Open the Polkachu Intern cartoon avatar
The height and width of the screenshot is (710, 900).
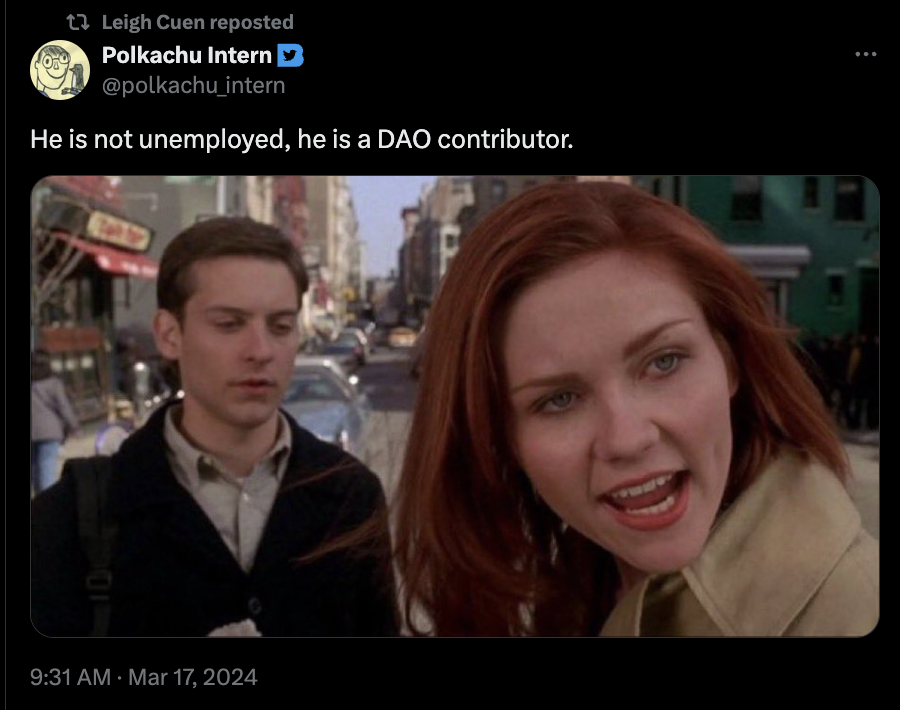[60, 70]
